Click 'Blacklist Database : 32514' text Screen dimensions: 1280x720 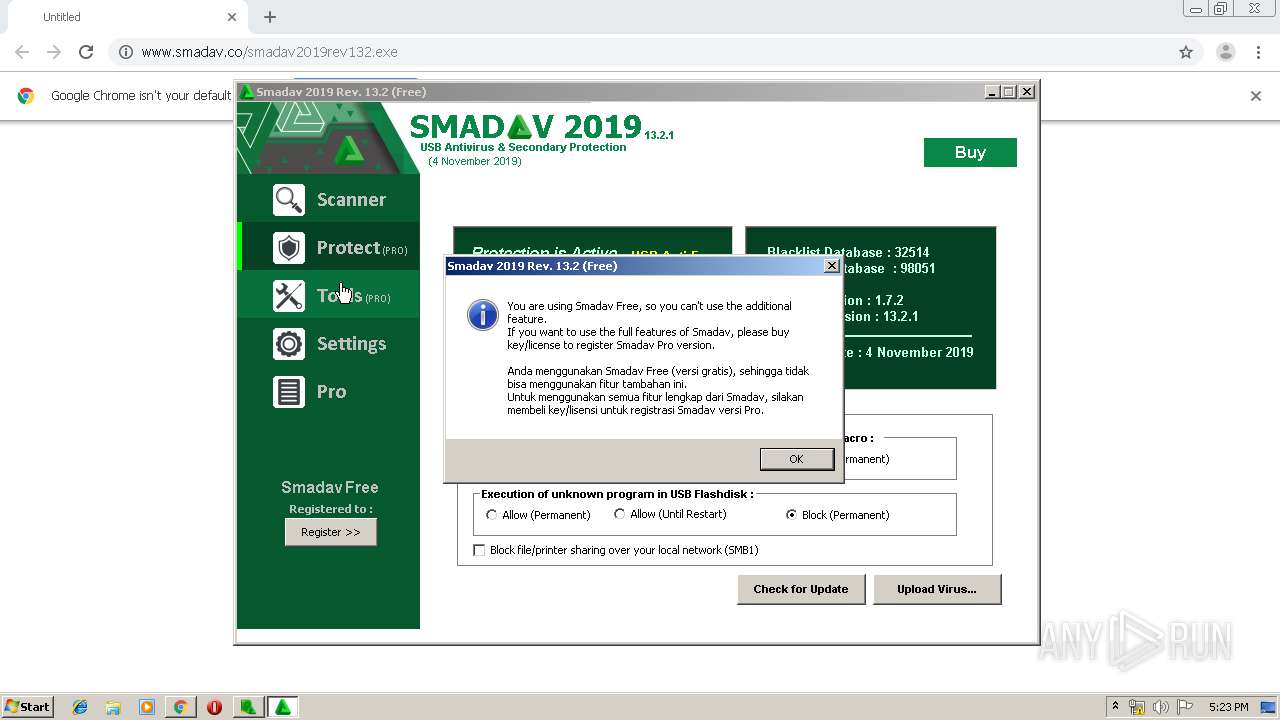(848, 253)
